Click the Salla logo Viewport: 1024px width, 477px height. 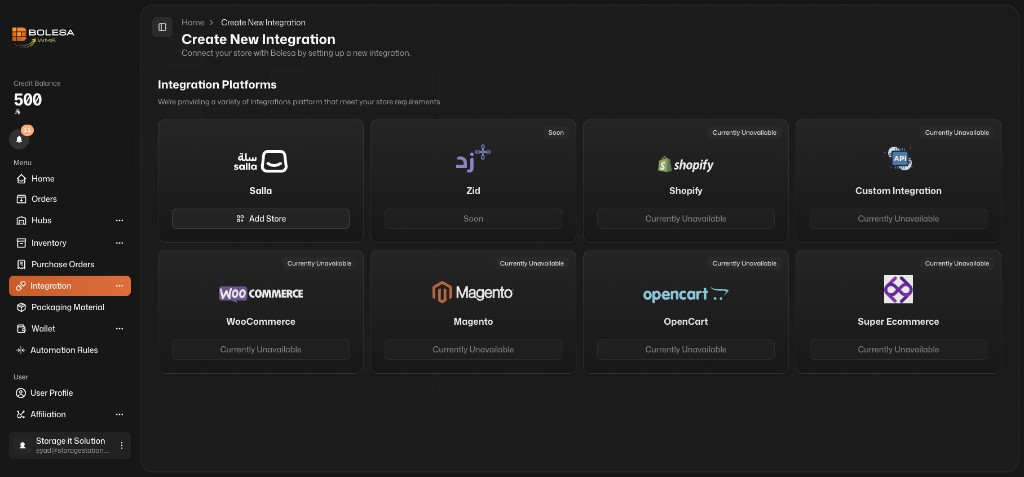261,161
